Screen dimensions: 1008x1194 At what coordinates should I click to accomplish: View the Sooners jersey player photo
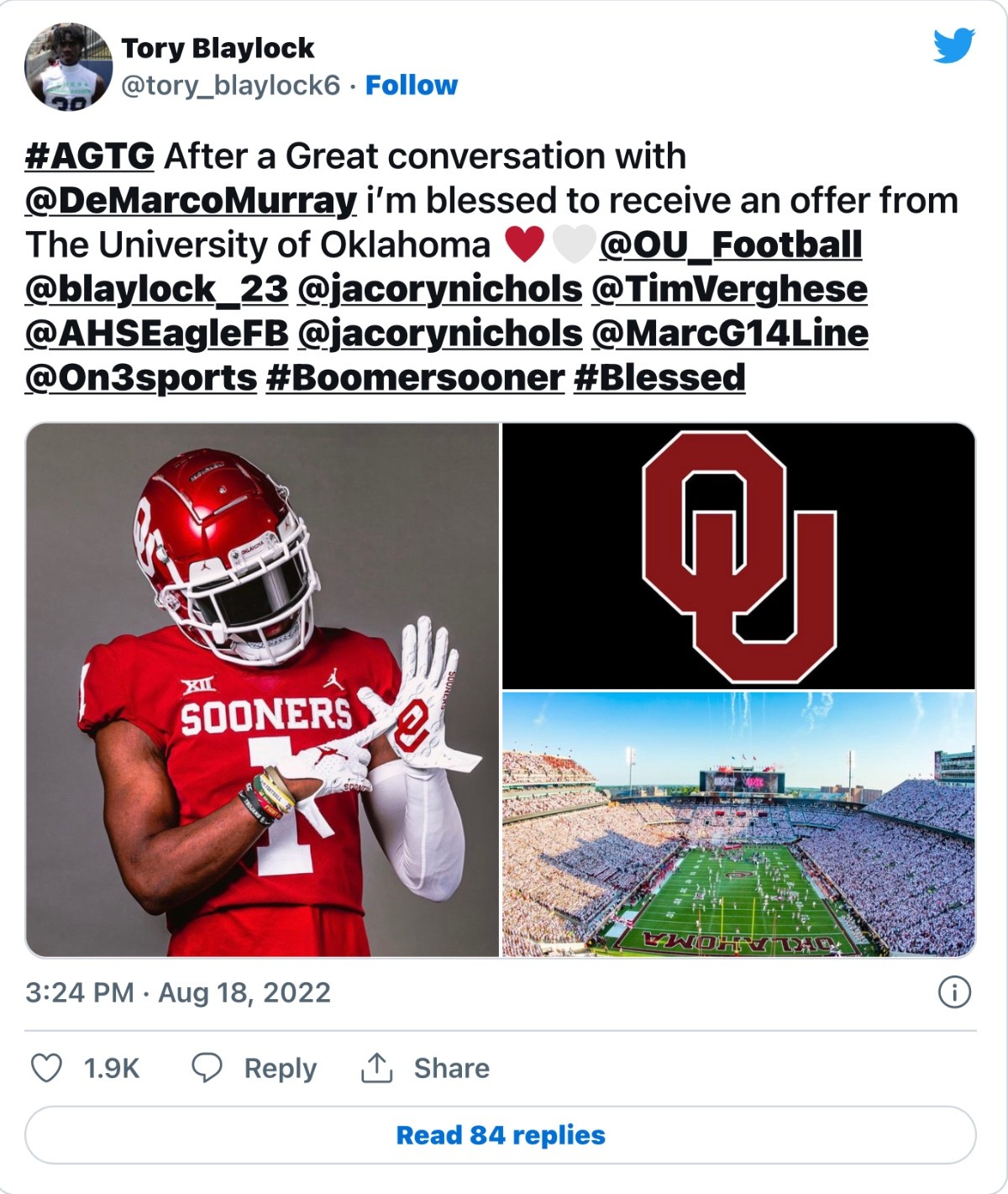point(263,690)
